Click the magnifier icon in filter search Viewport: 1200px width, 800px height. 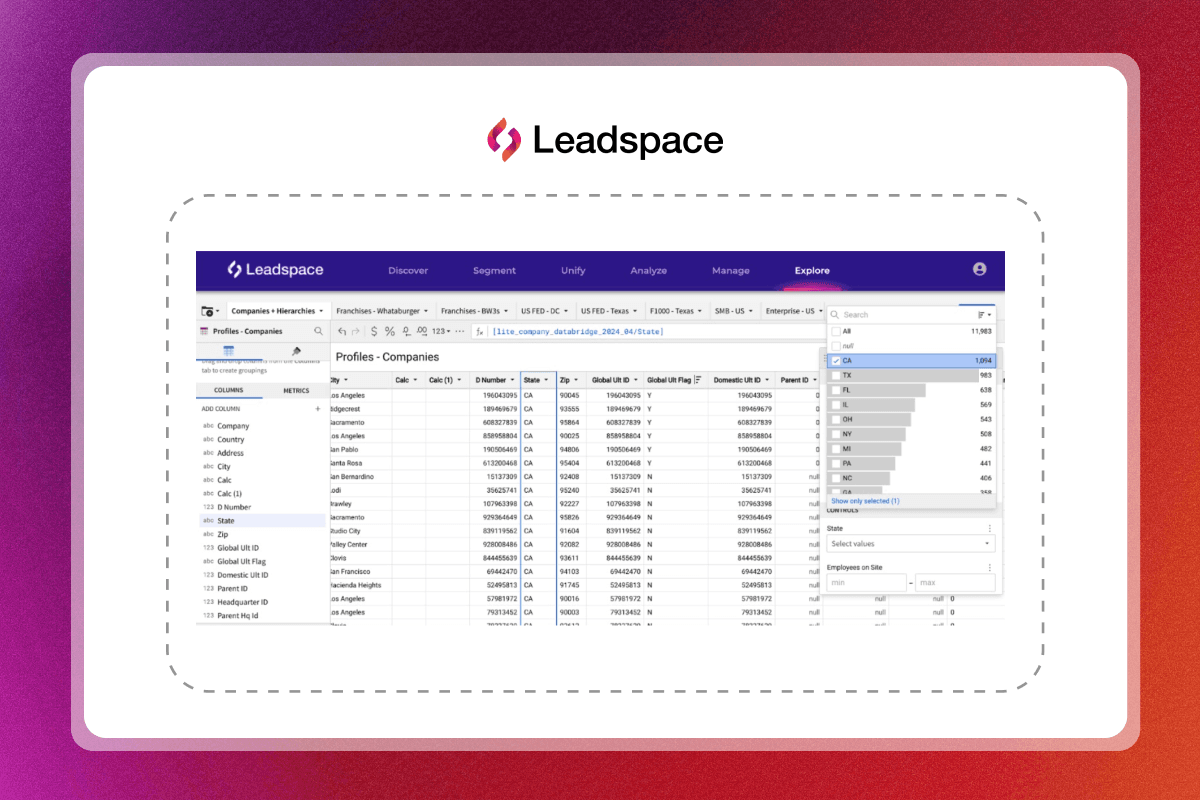(835, 314)
